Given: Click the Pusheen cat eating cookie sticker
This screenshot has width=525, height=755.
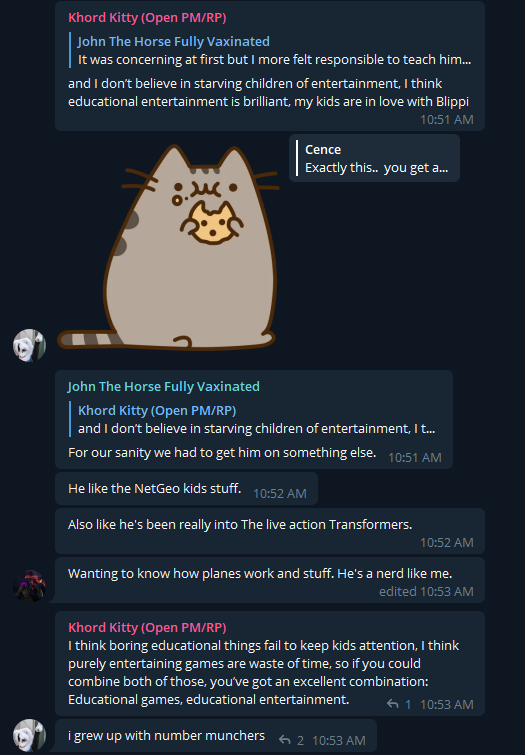Looking at the screenshot, I should click(x=168, y=247).
